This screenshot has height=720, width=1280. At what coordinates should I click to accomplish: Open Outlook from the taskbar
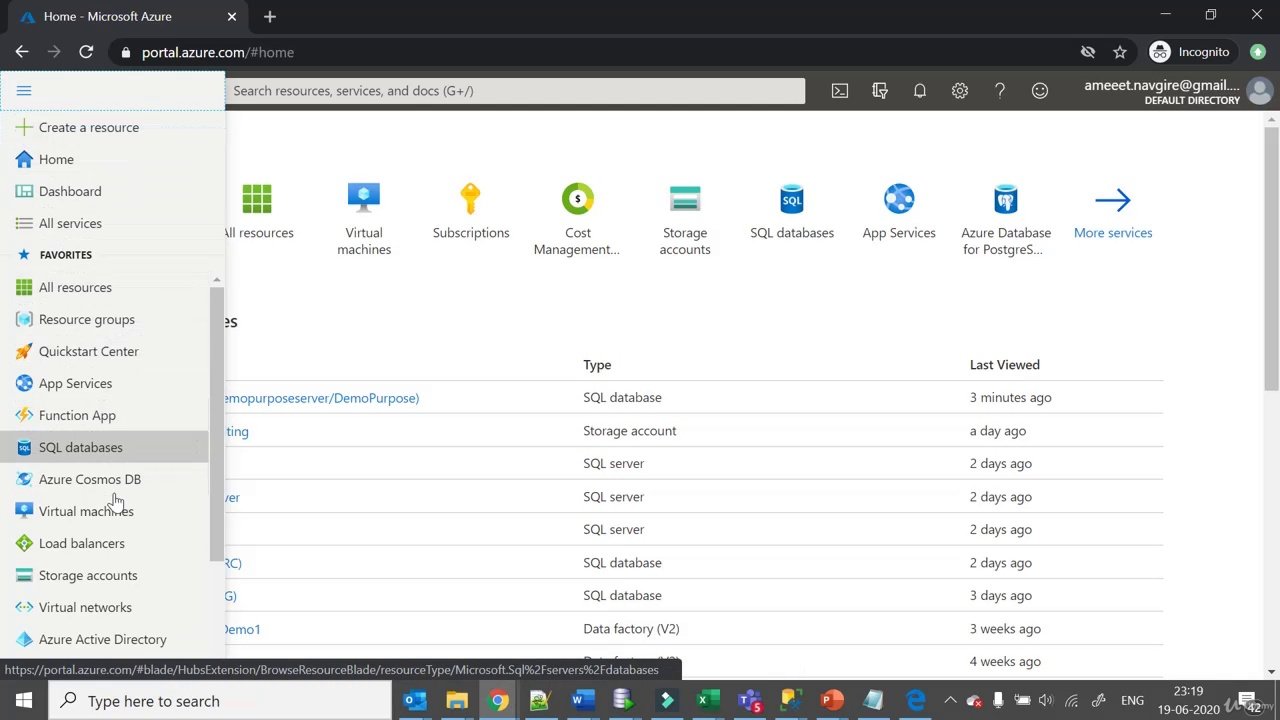coord(414,701)
